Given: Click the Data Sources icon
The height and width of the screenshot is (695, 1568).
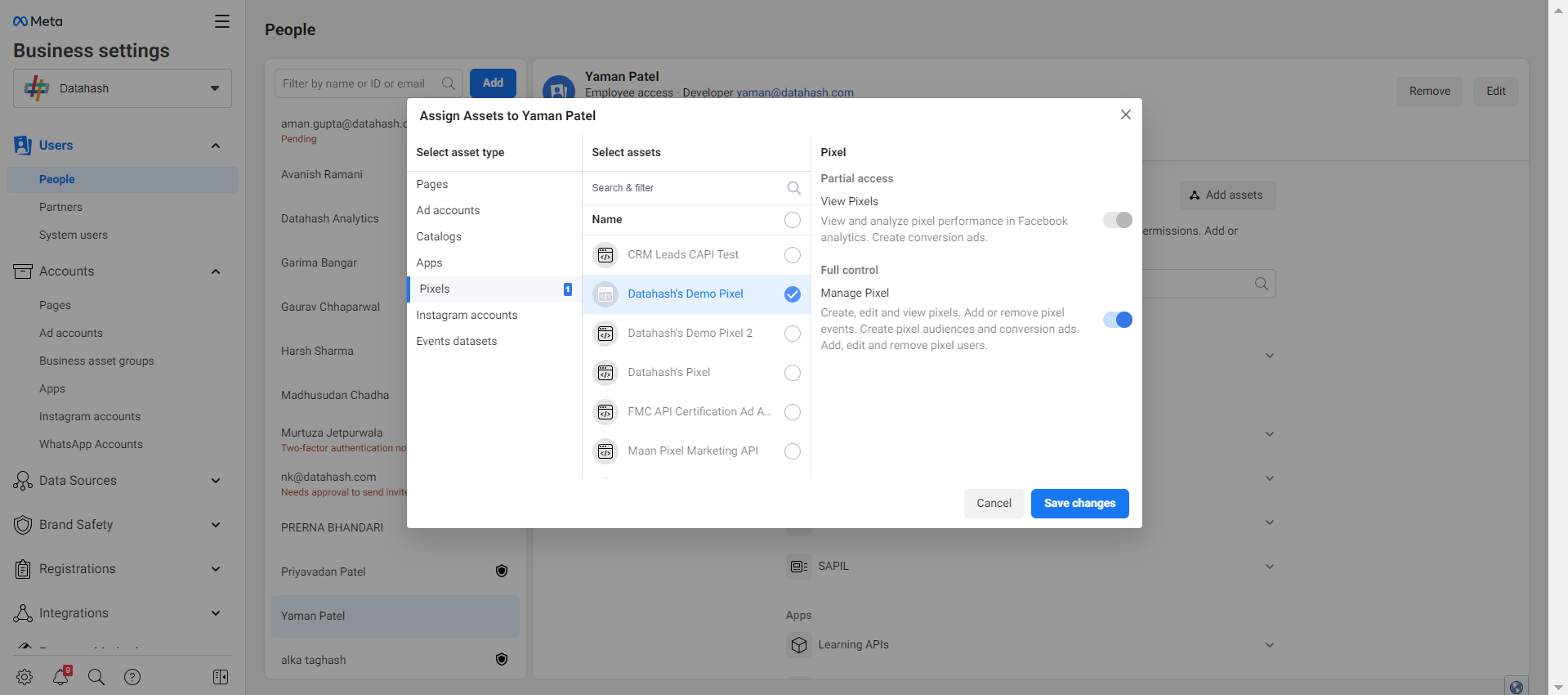Looking at the screenshot, I should (x=23, y=481).
